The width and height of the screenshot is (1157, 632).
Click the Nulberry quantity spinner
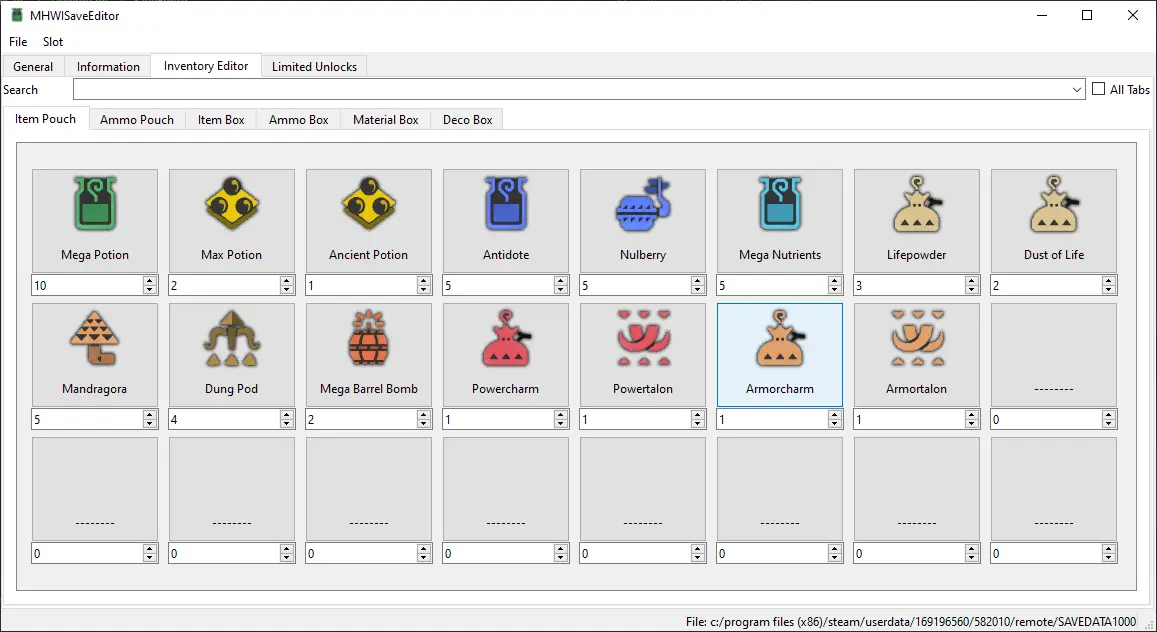click(x=697, y=285)
